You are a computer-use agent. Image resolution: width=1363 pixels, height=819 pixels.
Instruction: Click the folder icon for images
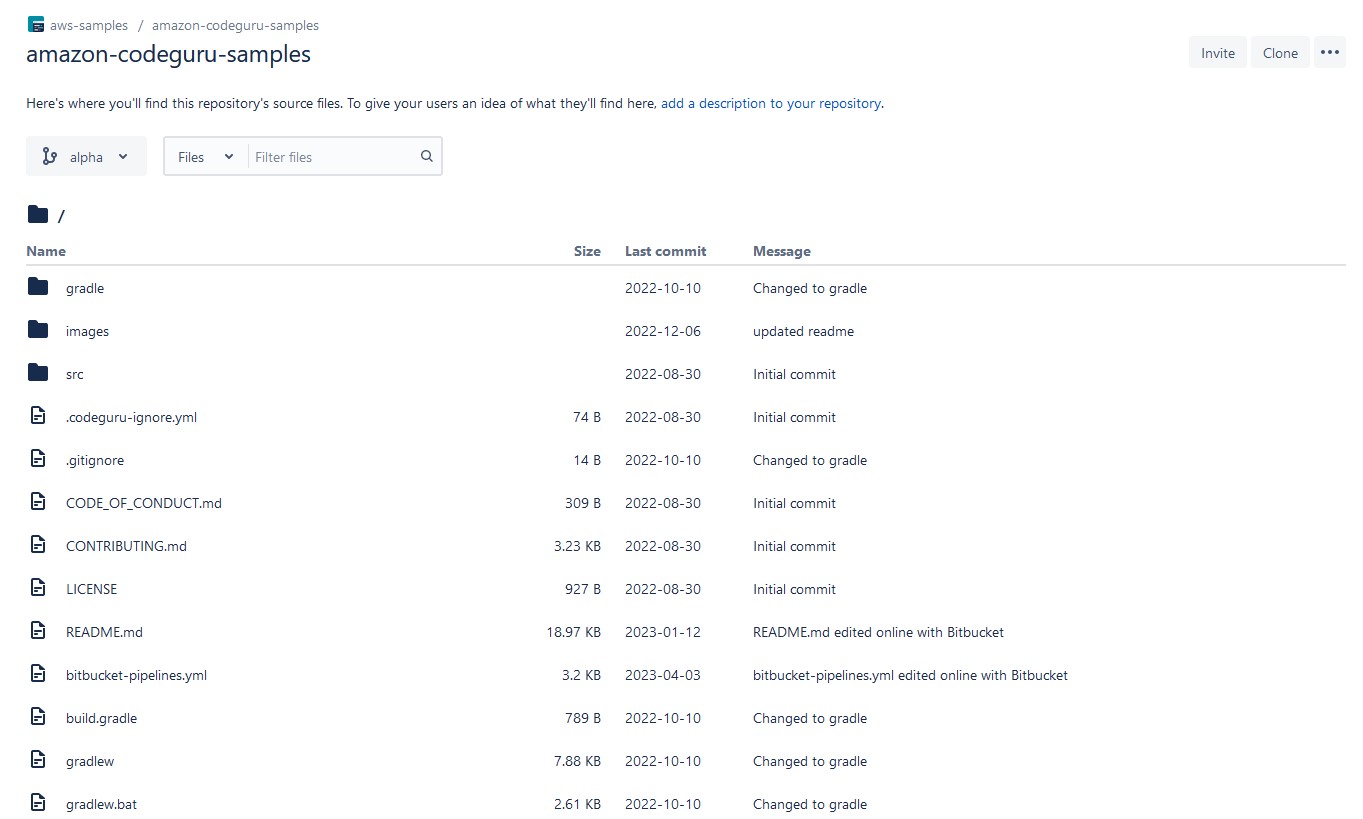coord(38,330)
